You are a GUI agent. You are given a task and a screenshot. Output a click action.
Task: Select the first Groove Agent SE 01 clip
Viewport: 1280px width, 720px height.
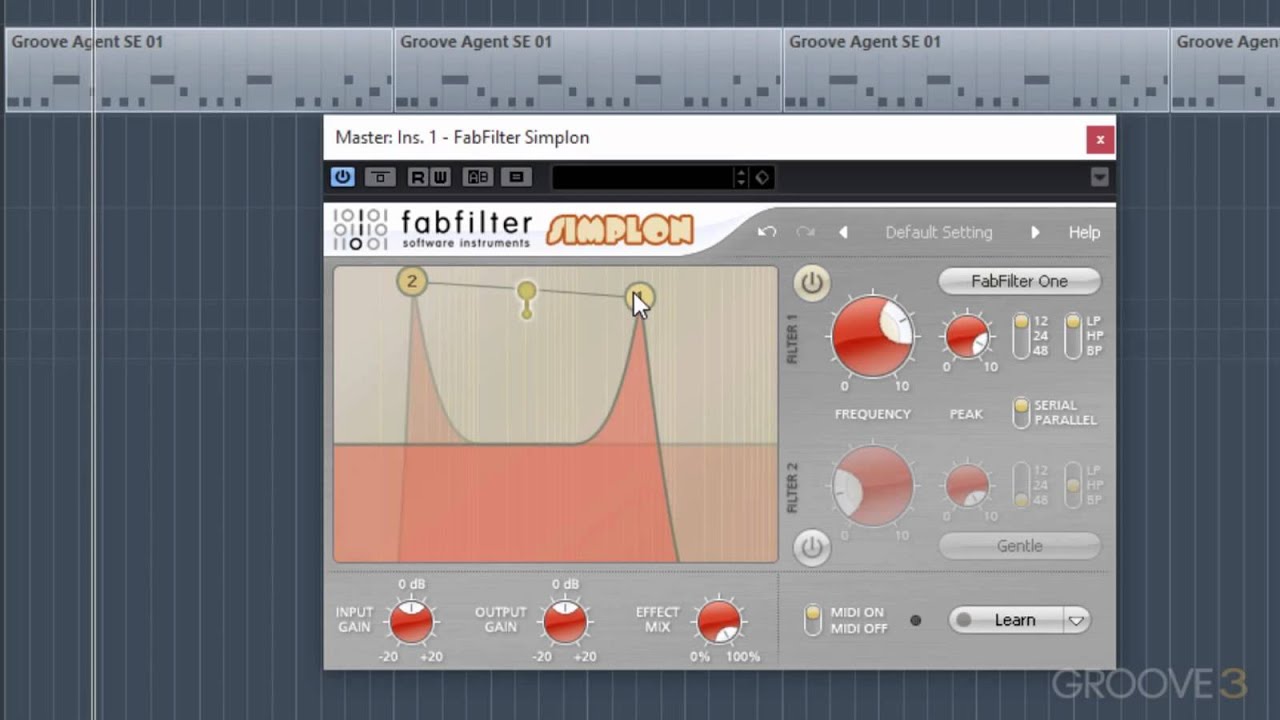(x=198, y=68)
